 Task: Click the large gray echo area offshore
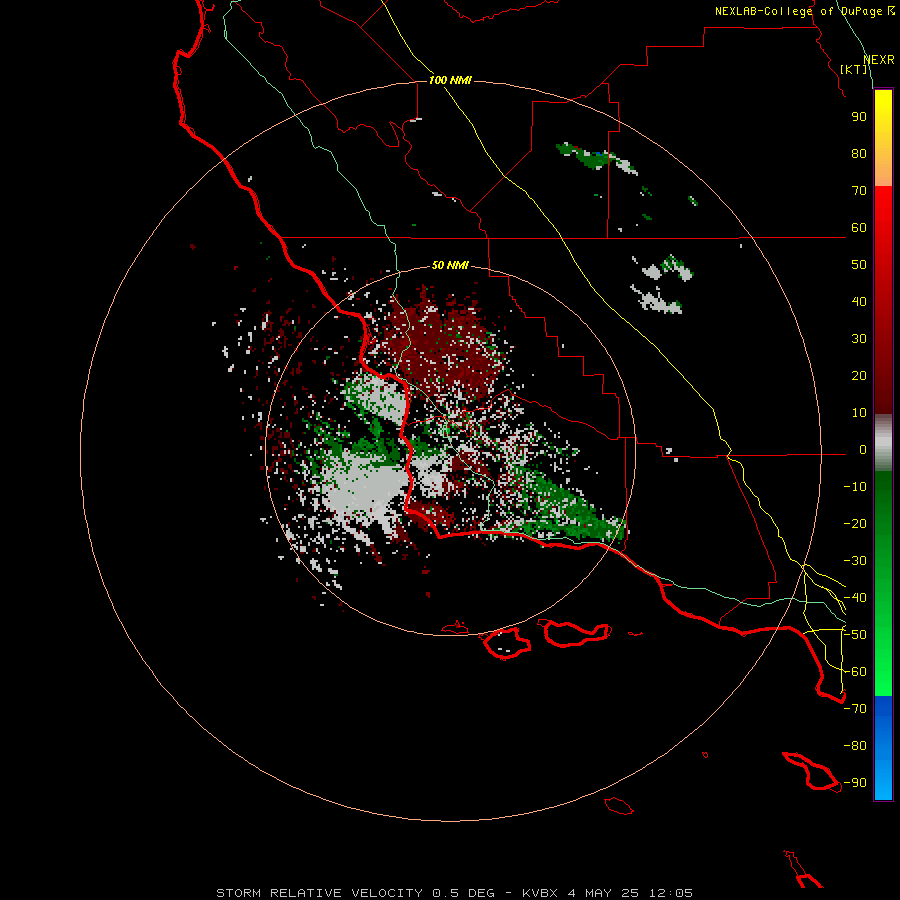(x=364, y=485)
